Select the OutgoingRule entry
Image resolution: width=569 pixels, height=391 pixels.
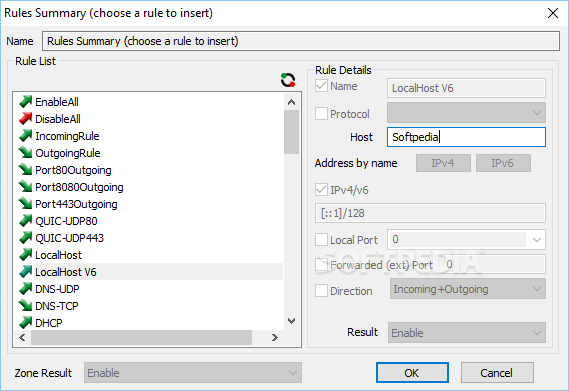[68, 153]
